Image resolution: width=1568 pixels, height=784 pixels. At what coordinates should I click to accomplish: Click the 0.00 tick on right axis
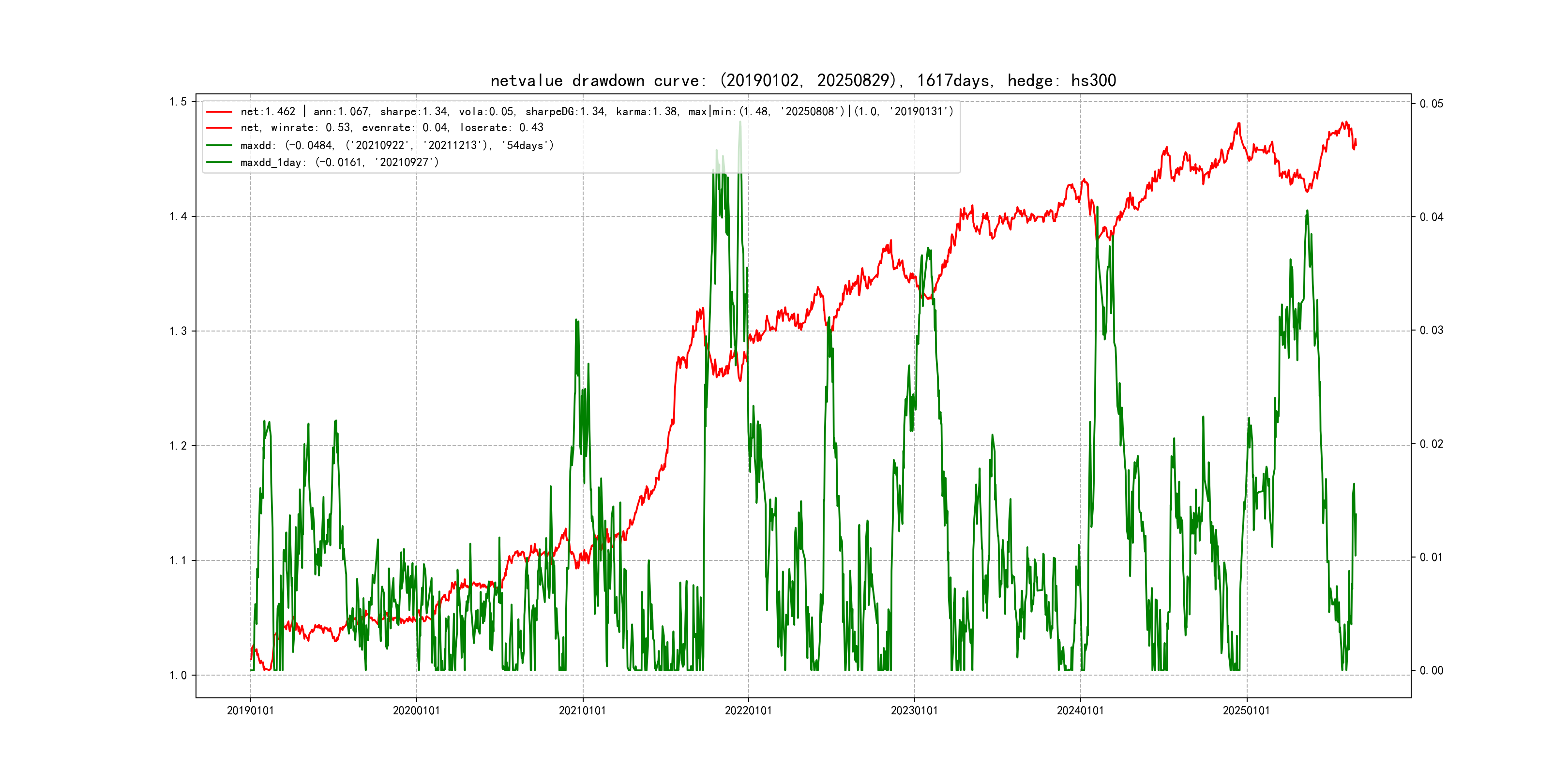point(1431,670)
